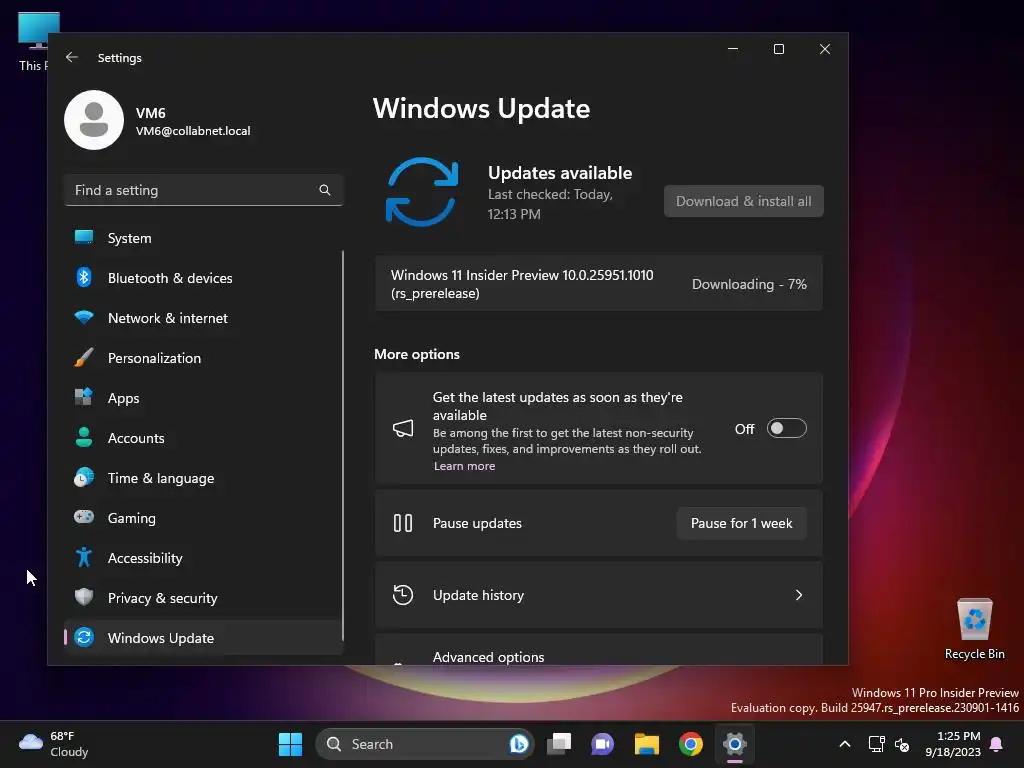The height and width of the screenshot is (768, 1024).
Task: Open Update history
Action: click(x=598, y=595)
